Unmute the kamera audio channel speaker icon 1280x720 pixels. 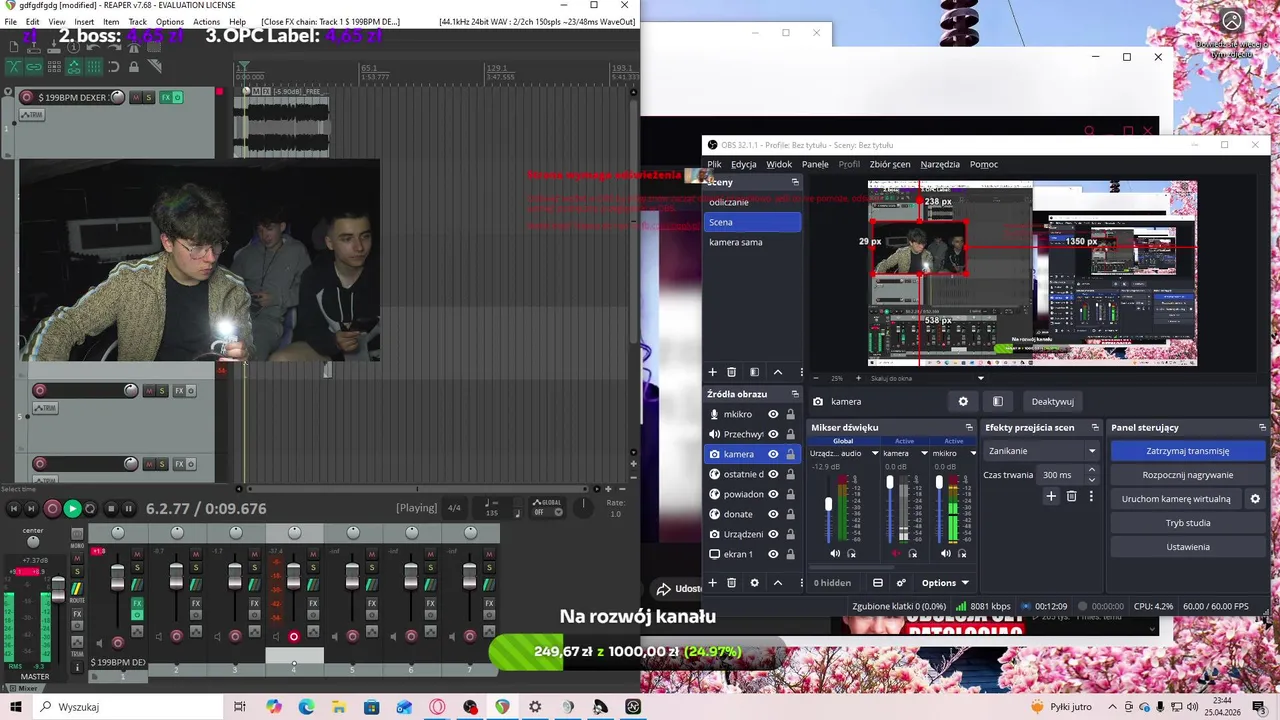896,553
